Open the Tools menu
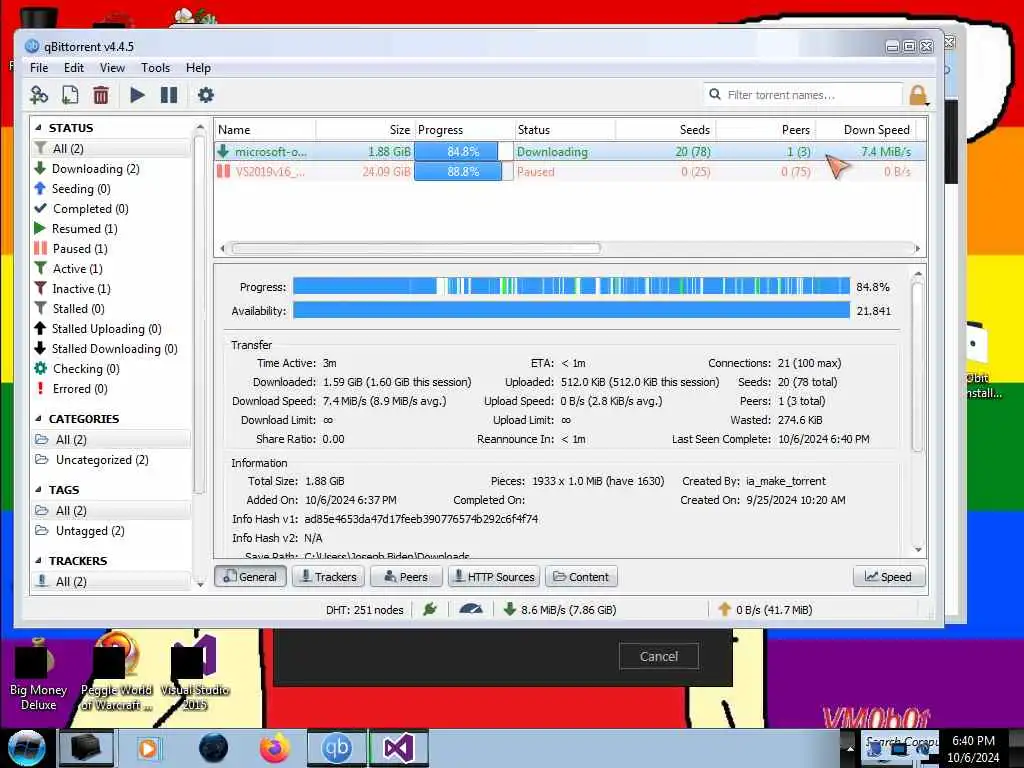Screen dimensions: 1024x768 pyautogui.click(x=155, y=68)
